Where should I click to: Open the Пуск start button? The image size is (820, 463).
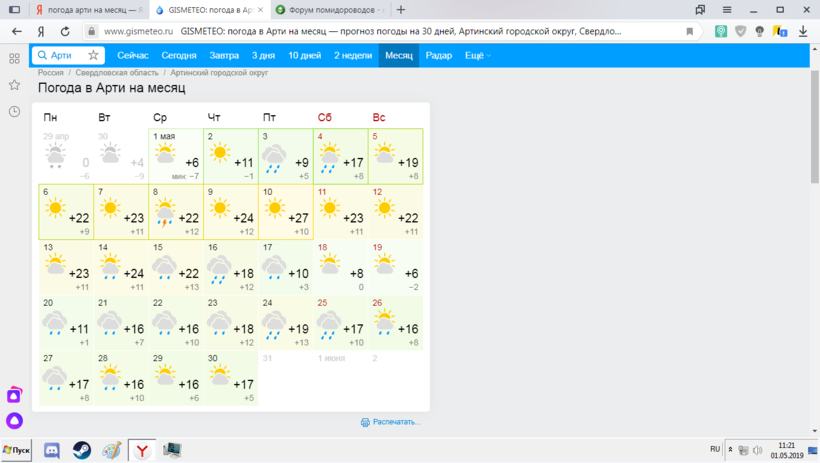(x=18, y=450)
